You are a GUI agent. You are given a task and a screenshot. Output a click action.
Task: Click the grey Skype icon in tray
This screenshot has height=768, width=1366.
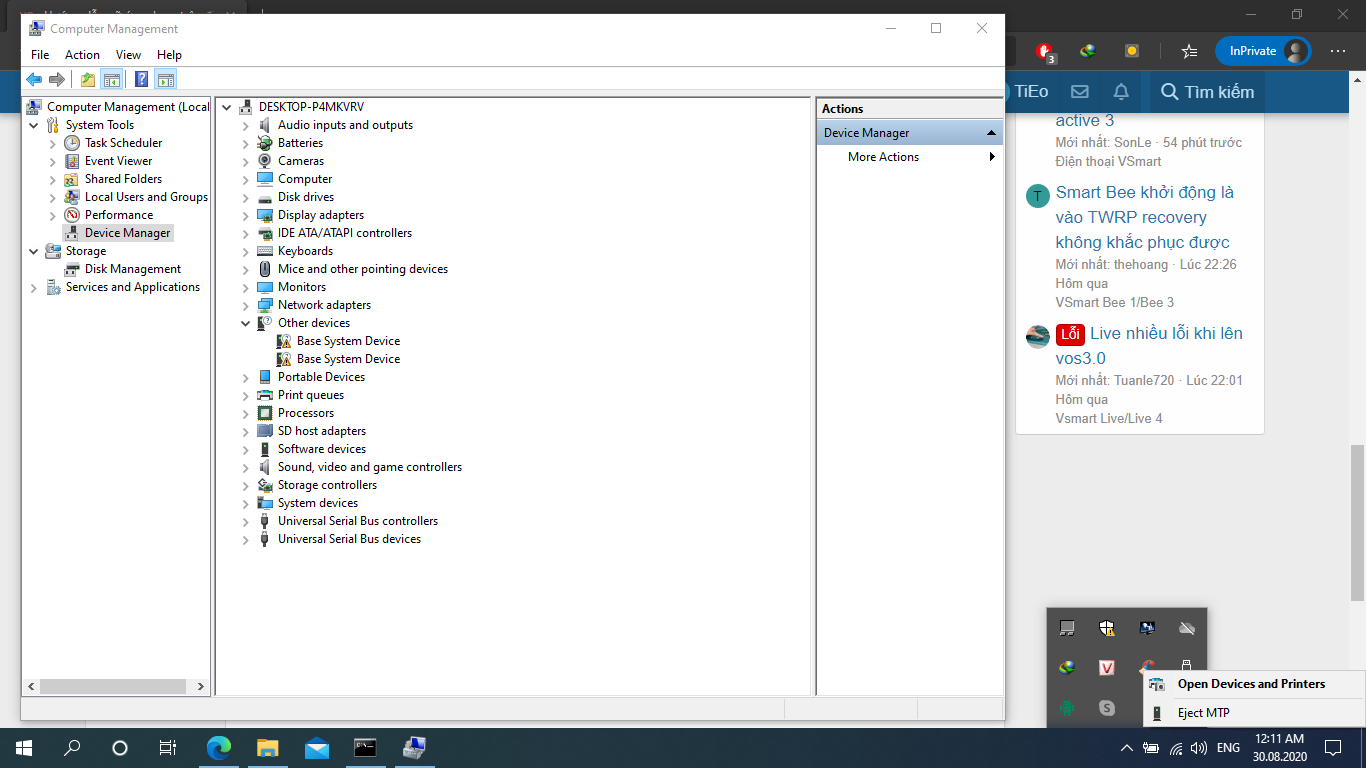tap(1106, 708)
